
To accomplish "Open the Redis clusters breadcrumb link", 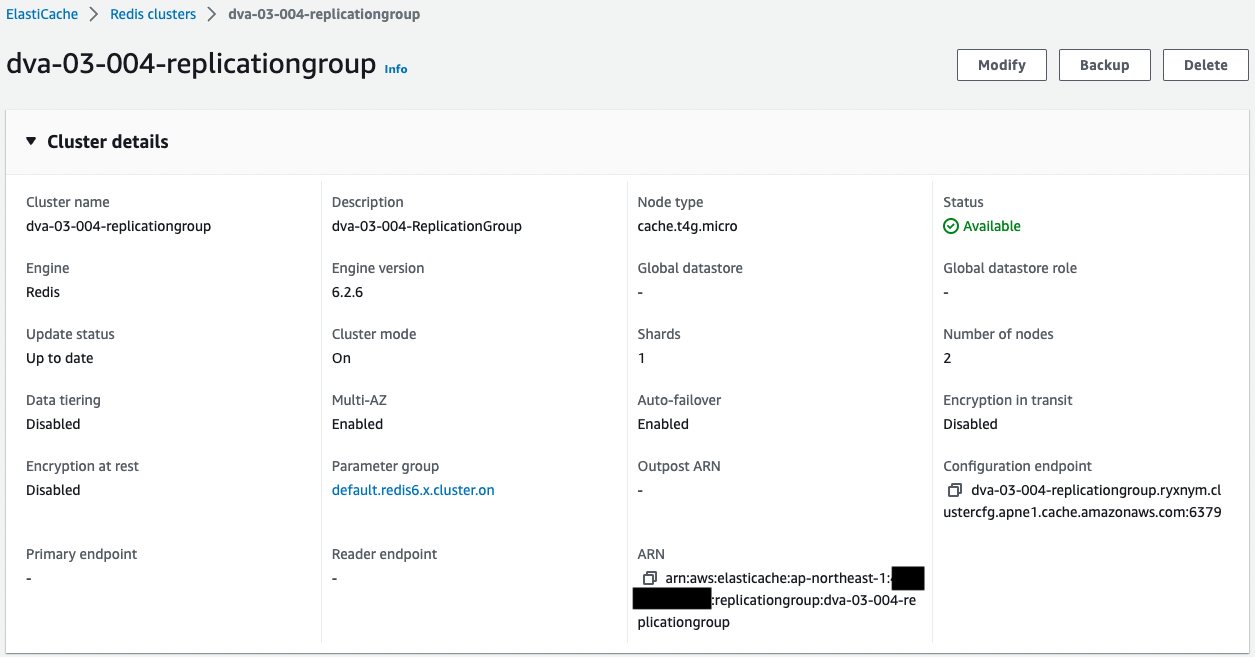I will point(153,15).
